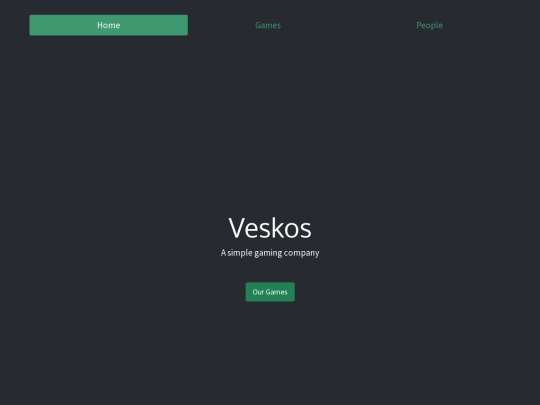The height and width of the screenshot is (405, 540).
Task: Click the green People text link
Action: coord(429,25)
